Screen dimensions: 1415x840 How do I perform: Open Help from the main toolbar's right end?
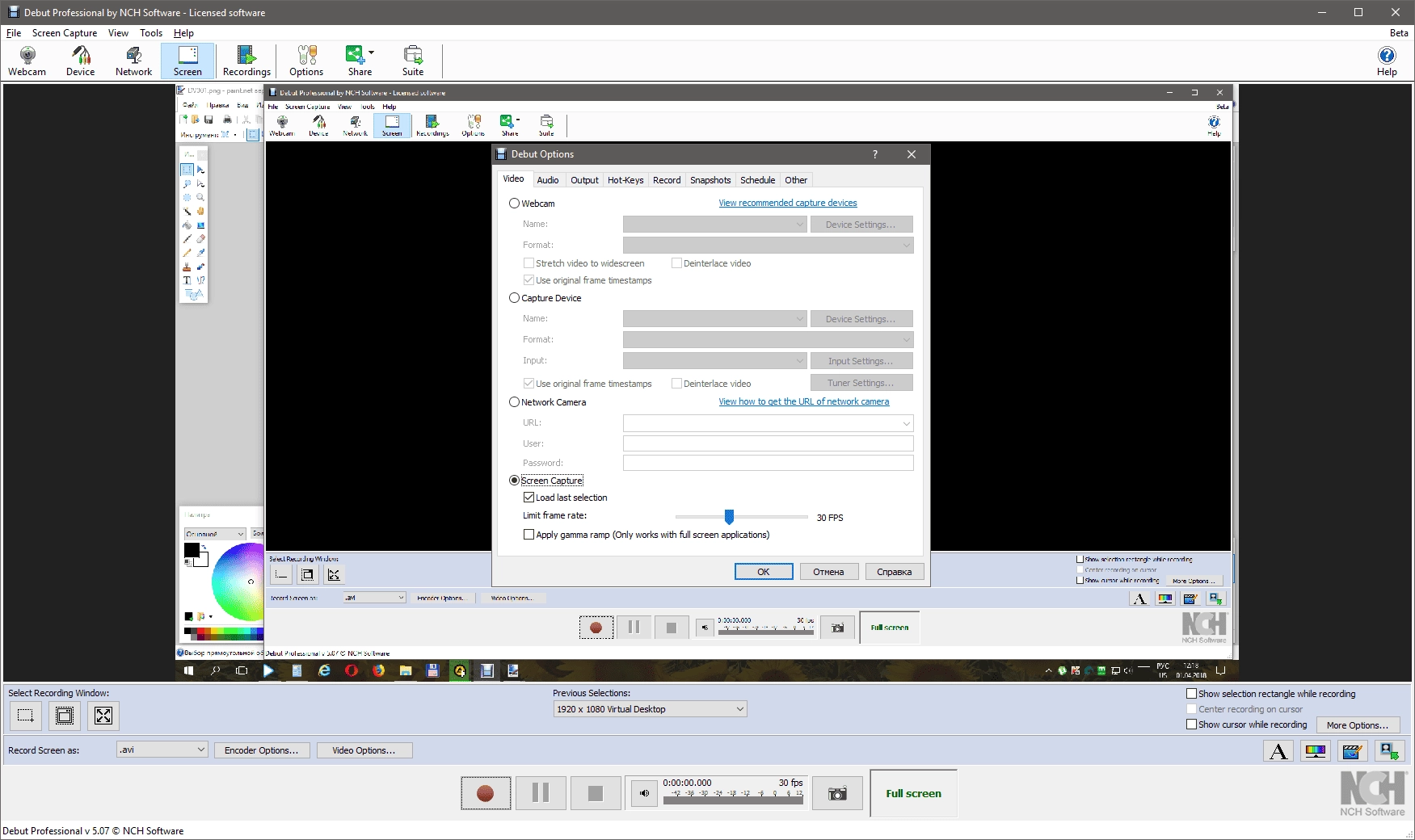(x=1387, y=61)
